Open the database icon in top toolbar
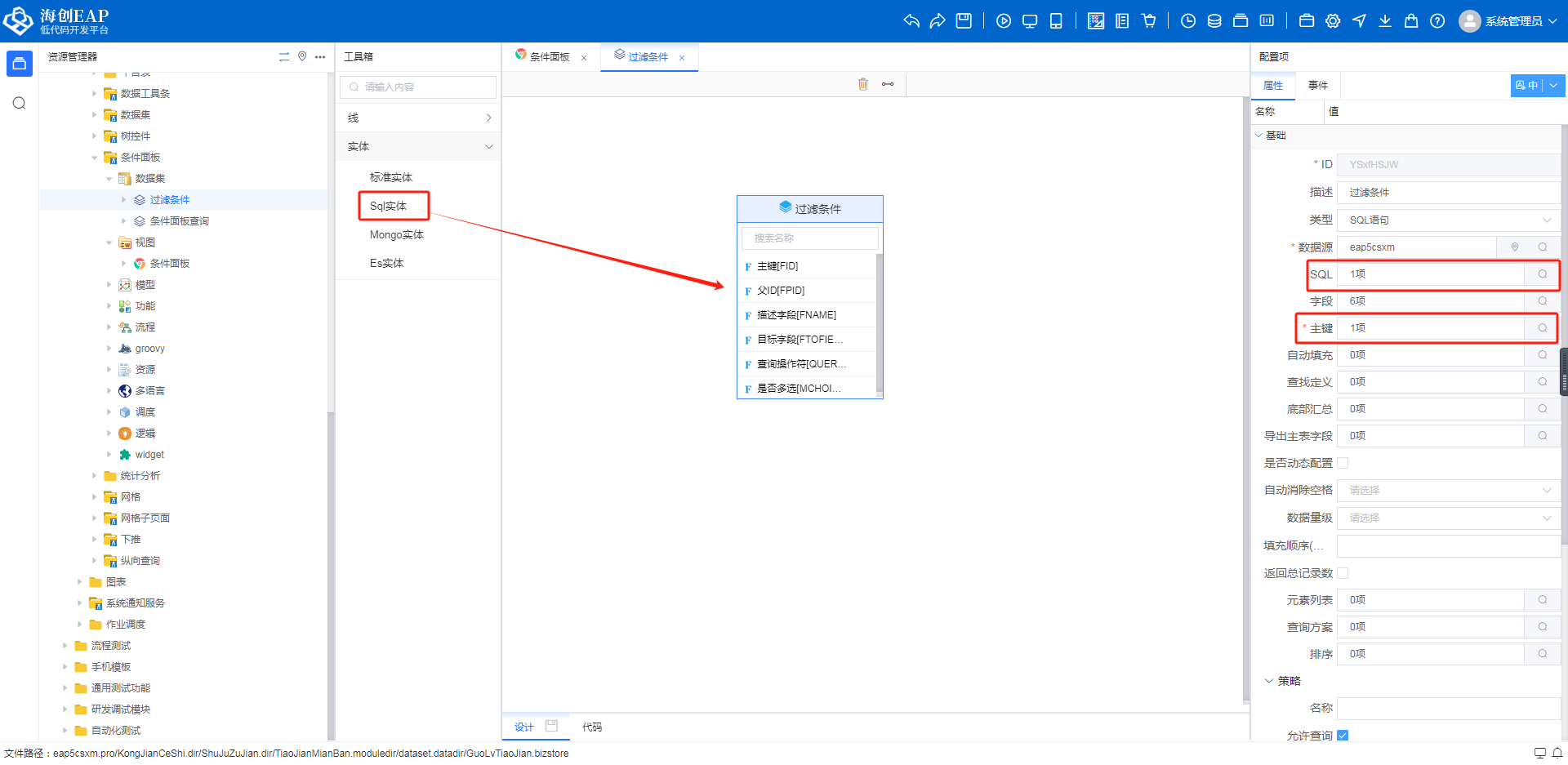Screen dimensions: 1568x765 click(1214, 21)
